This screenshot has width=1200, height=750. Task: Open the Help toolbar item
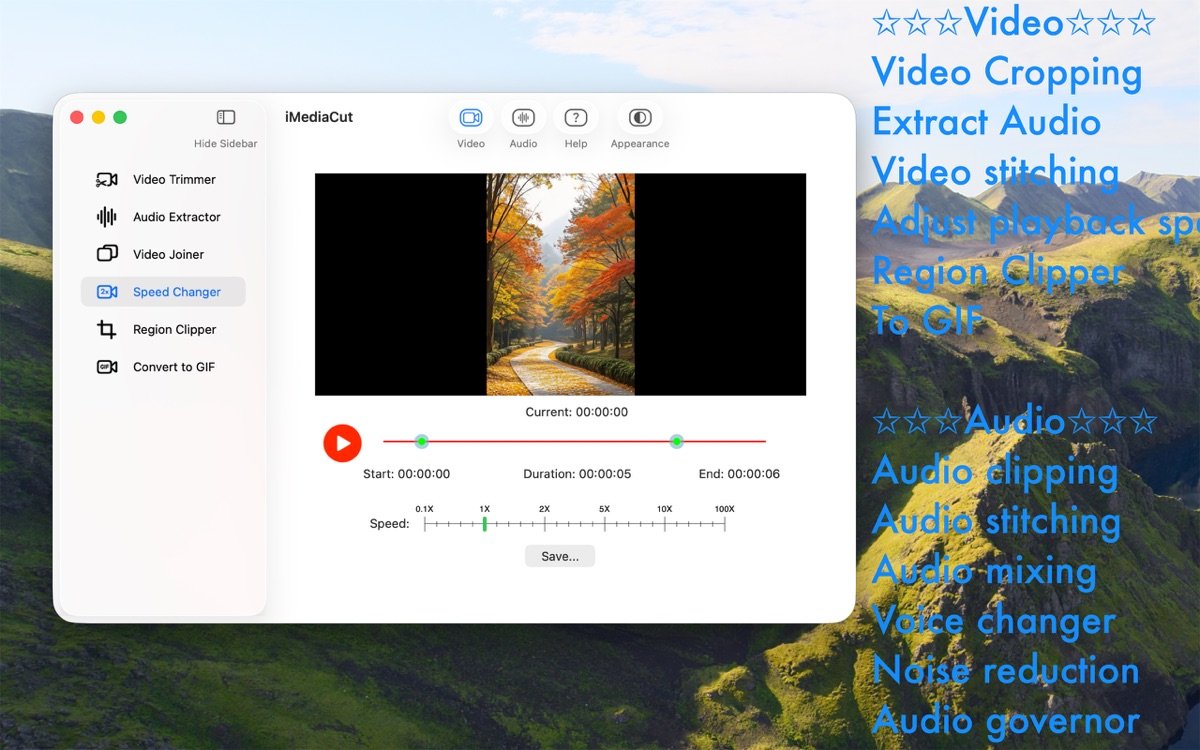pos(575,118)
